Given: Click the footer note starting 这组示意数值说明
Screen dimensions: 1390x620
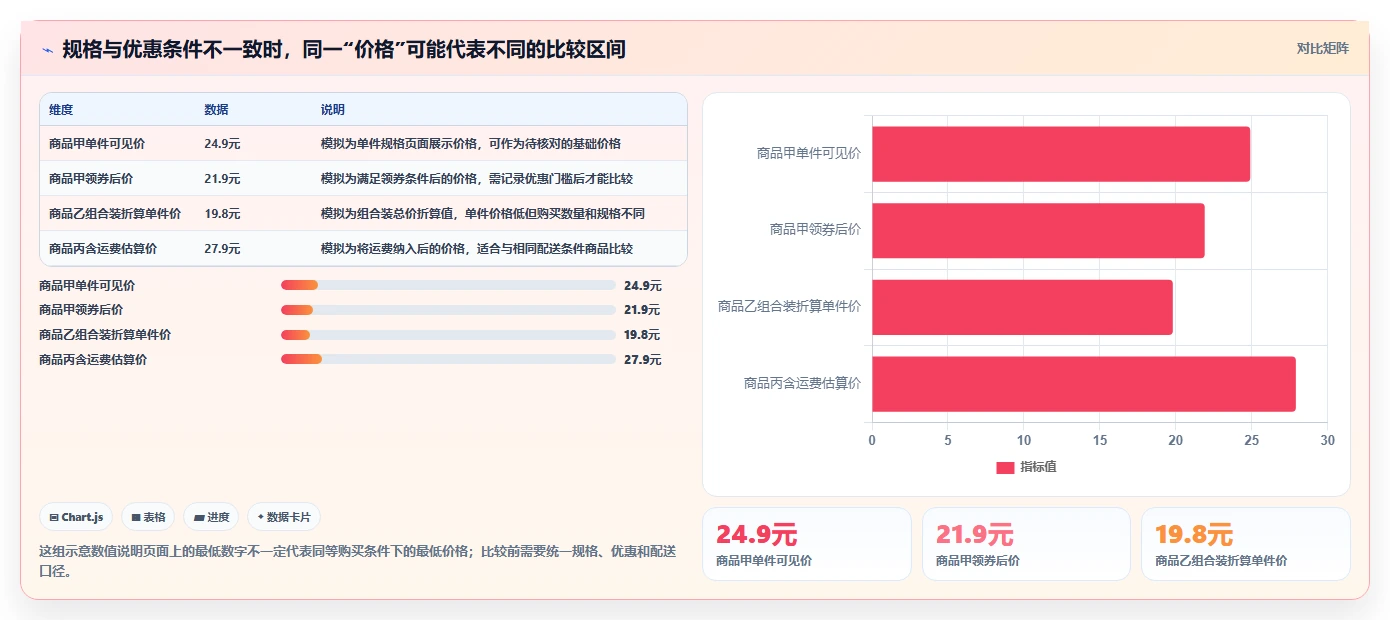Looking at the screenshot, I should click(x=358, y=561).
